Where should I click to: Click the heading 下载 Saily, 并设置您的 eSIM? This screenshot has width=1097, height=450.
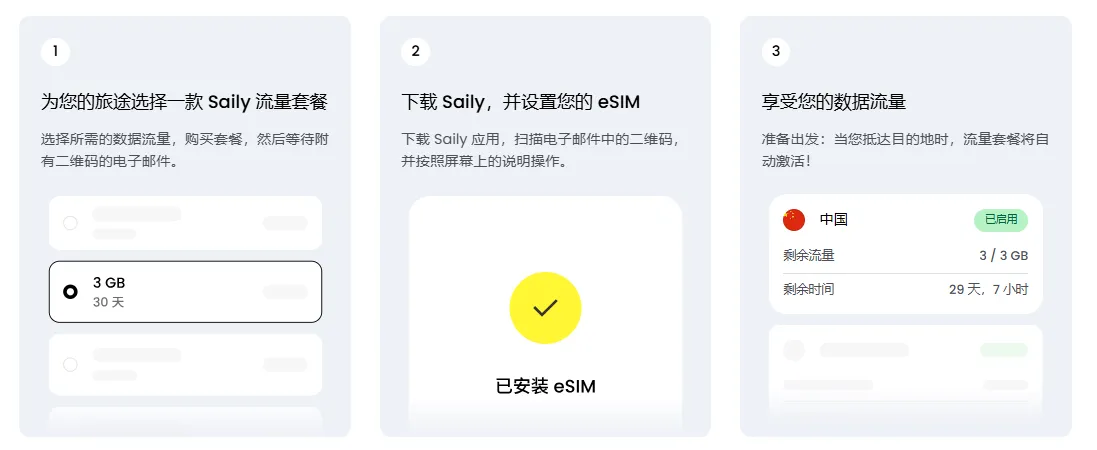click(x=520, y=102)
